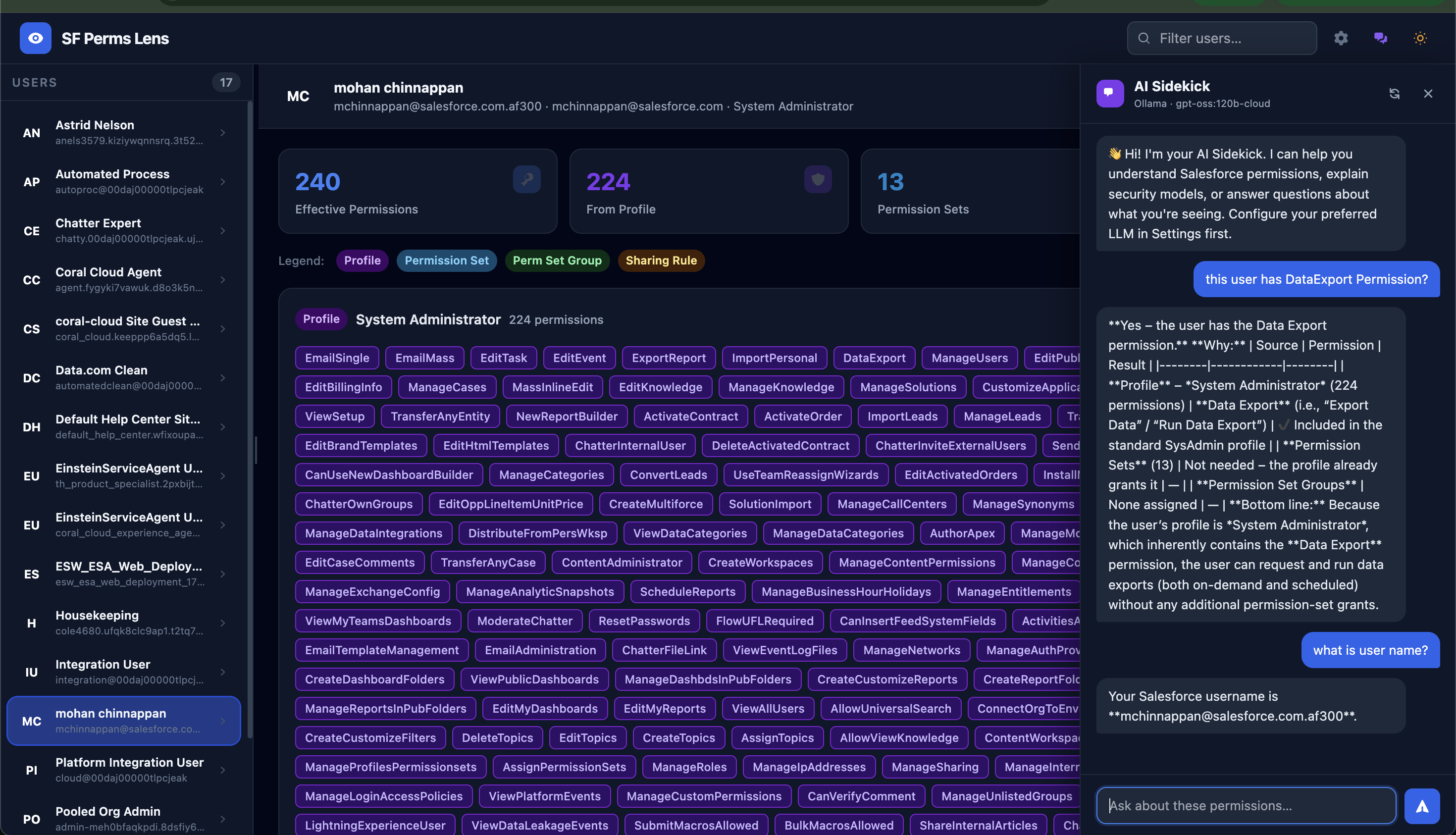Select user Coral Cloud Agent in the list
Viewport: 1456px width, 835px height.
point(123,280)
